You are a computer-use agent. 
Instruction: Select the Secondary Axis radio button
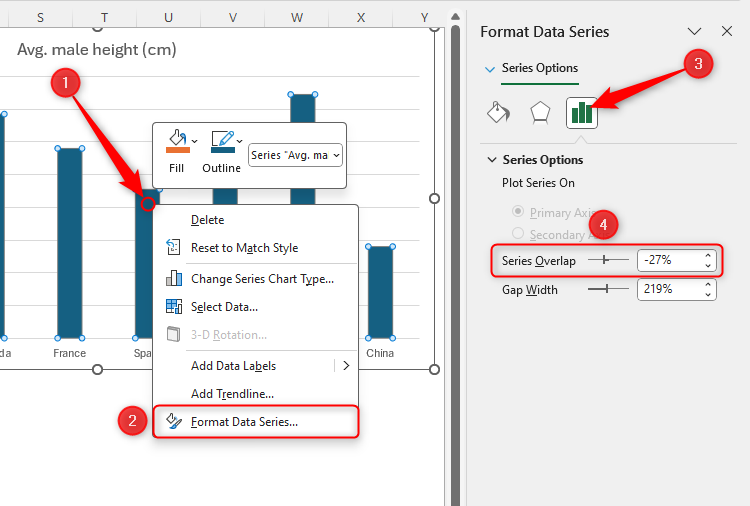[x=517, y=234]
